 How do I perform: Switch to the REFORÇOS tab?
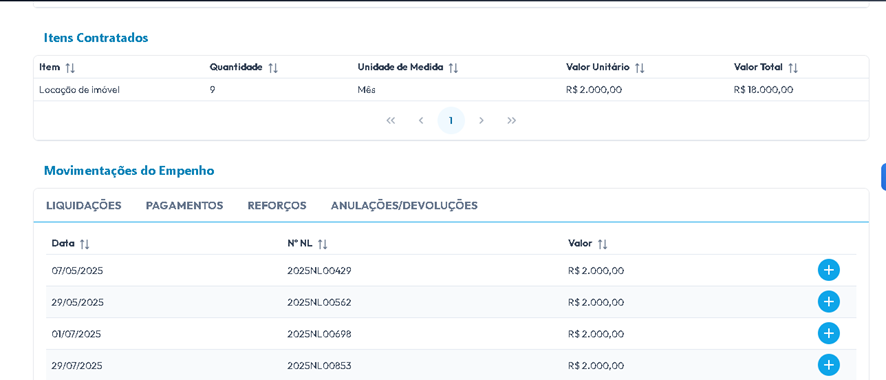pos(277,206)
